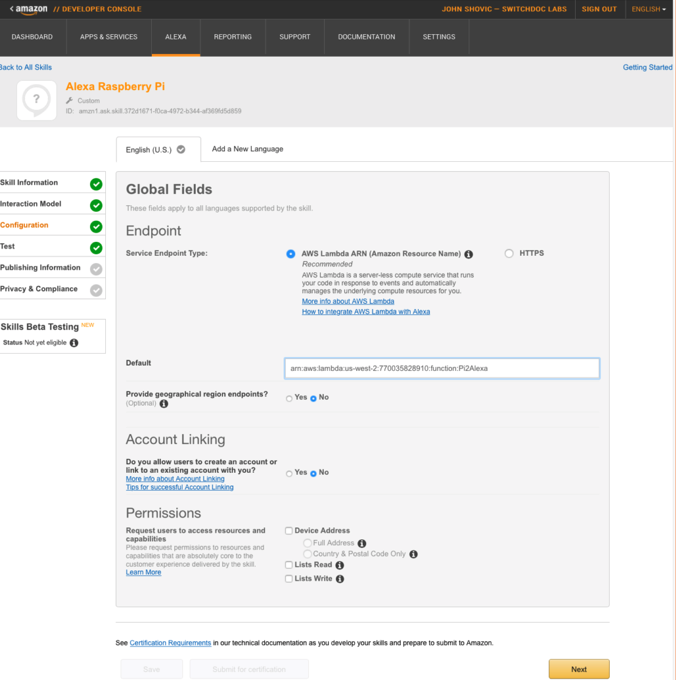This screenshot has height=680, width=676.
Task: Open the English language dropdown in header
Action: click(648, 9)
